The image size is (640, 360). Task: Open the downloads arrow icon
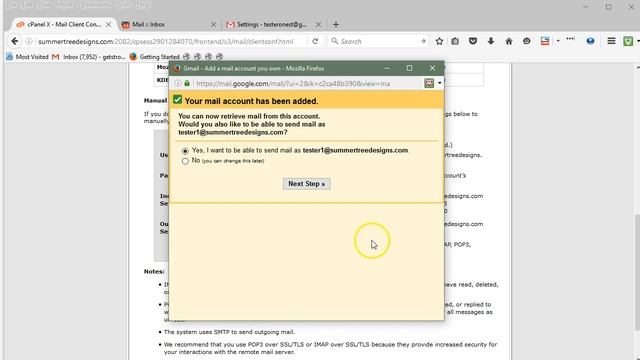(x=491, y=41)
